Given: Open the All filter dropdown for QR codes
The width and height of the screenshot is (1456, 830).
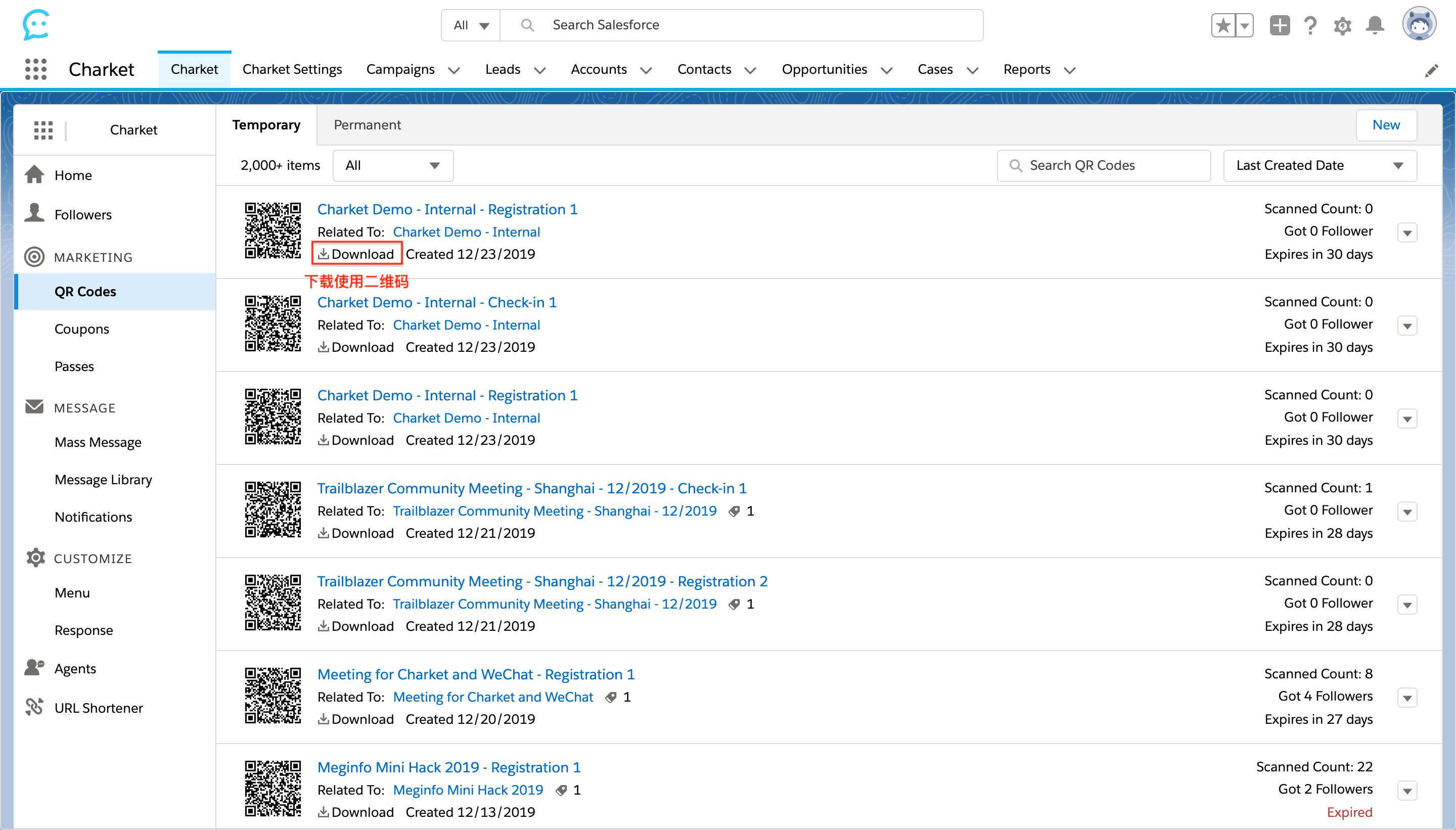Looking at the screenshot, I should coord(393,165).
